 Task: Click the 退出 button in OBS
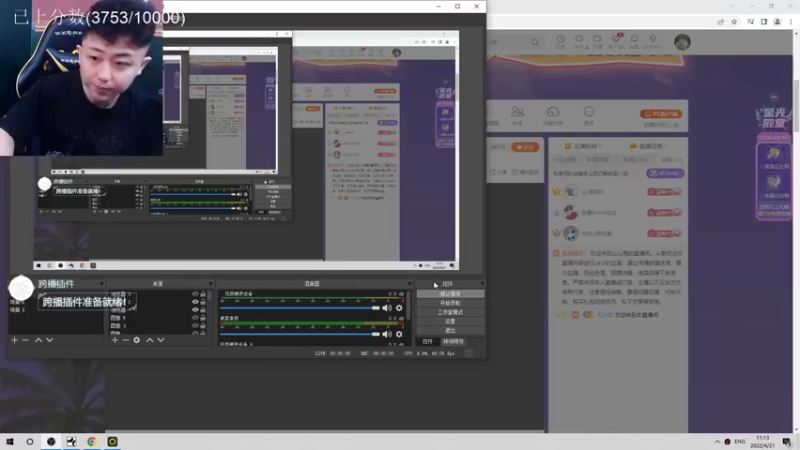point(450,331)
